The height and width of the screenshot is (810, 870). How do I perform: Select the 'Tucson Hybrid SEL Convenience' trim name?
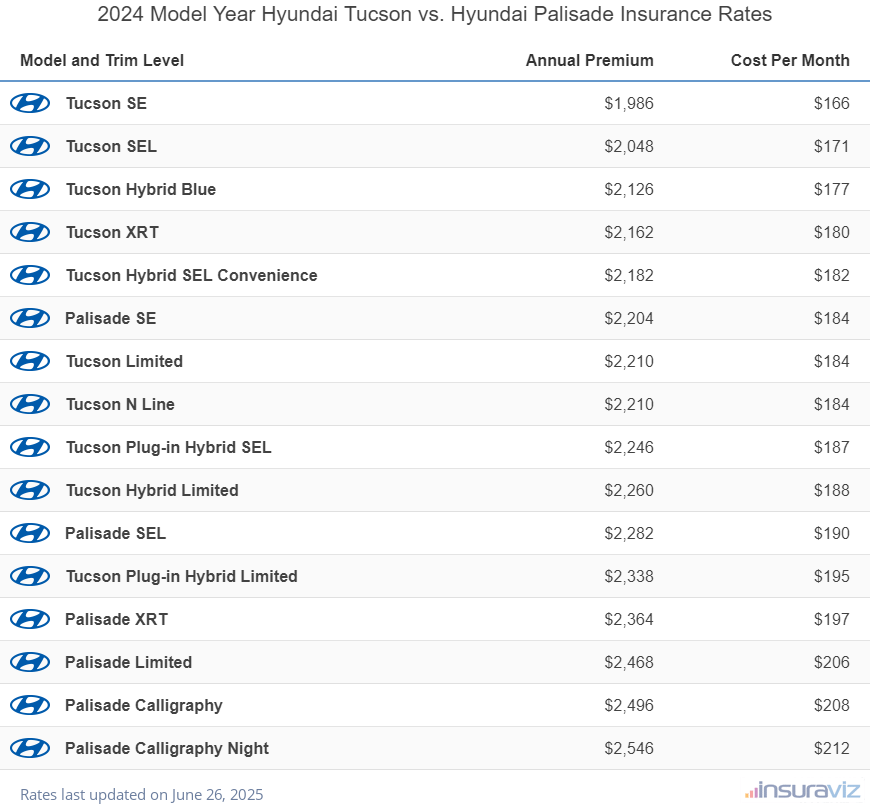(x=191, y=275)
